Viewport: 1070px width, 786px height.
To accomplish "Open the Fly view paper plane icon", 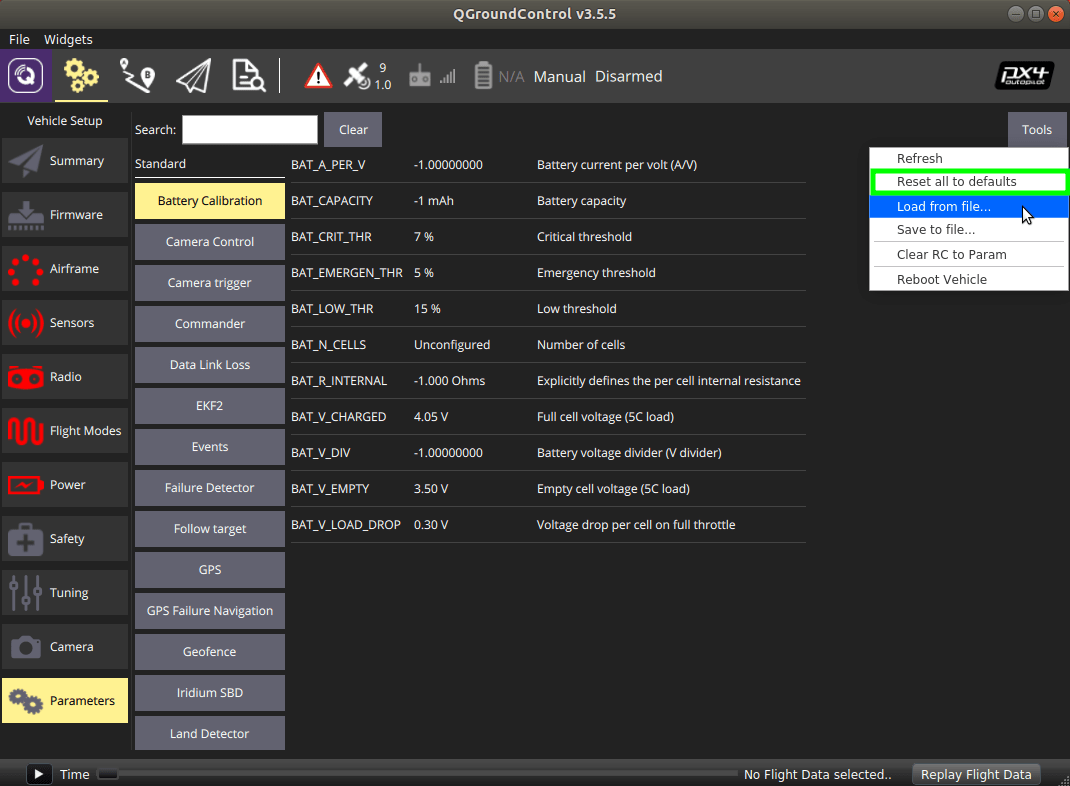I will (x=194, y=76).
